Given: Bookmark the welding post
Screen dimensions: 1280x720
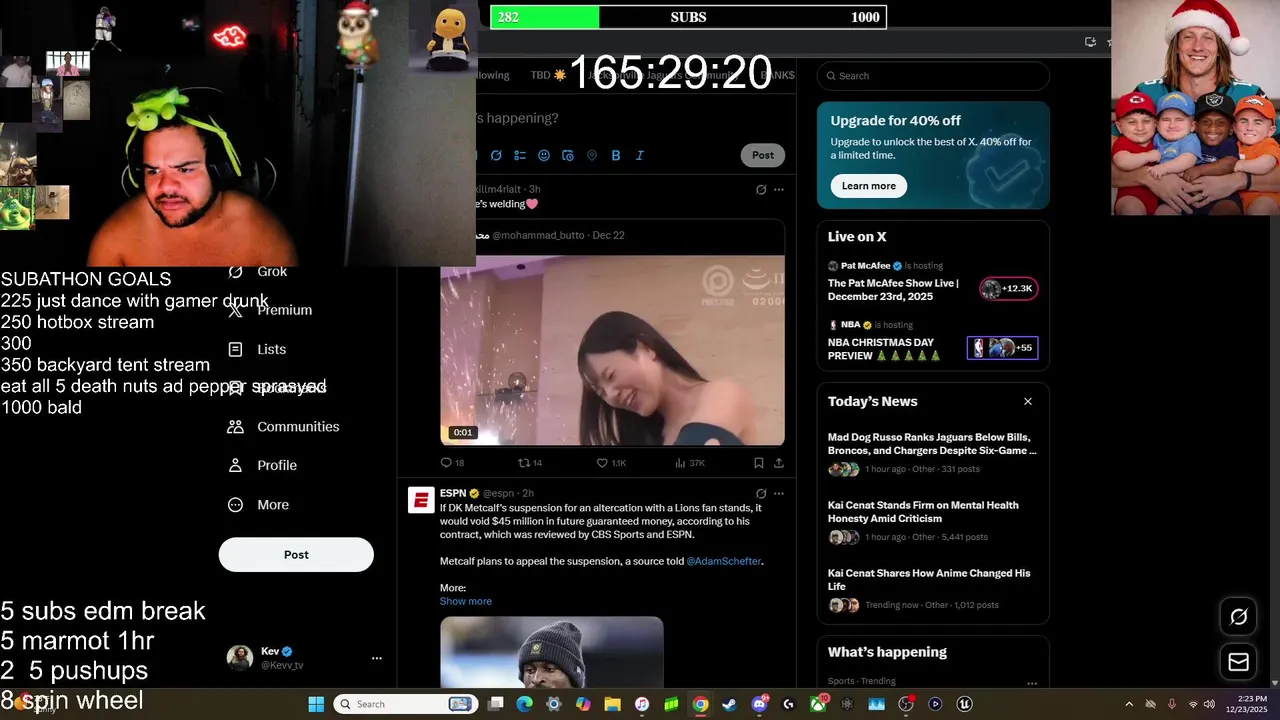Looking at the screenshot, I should 759,463.
